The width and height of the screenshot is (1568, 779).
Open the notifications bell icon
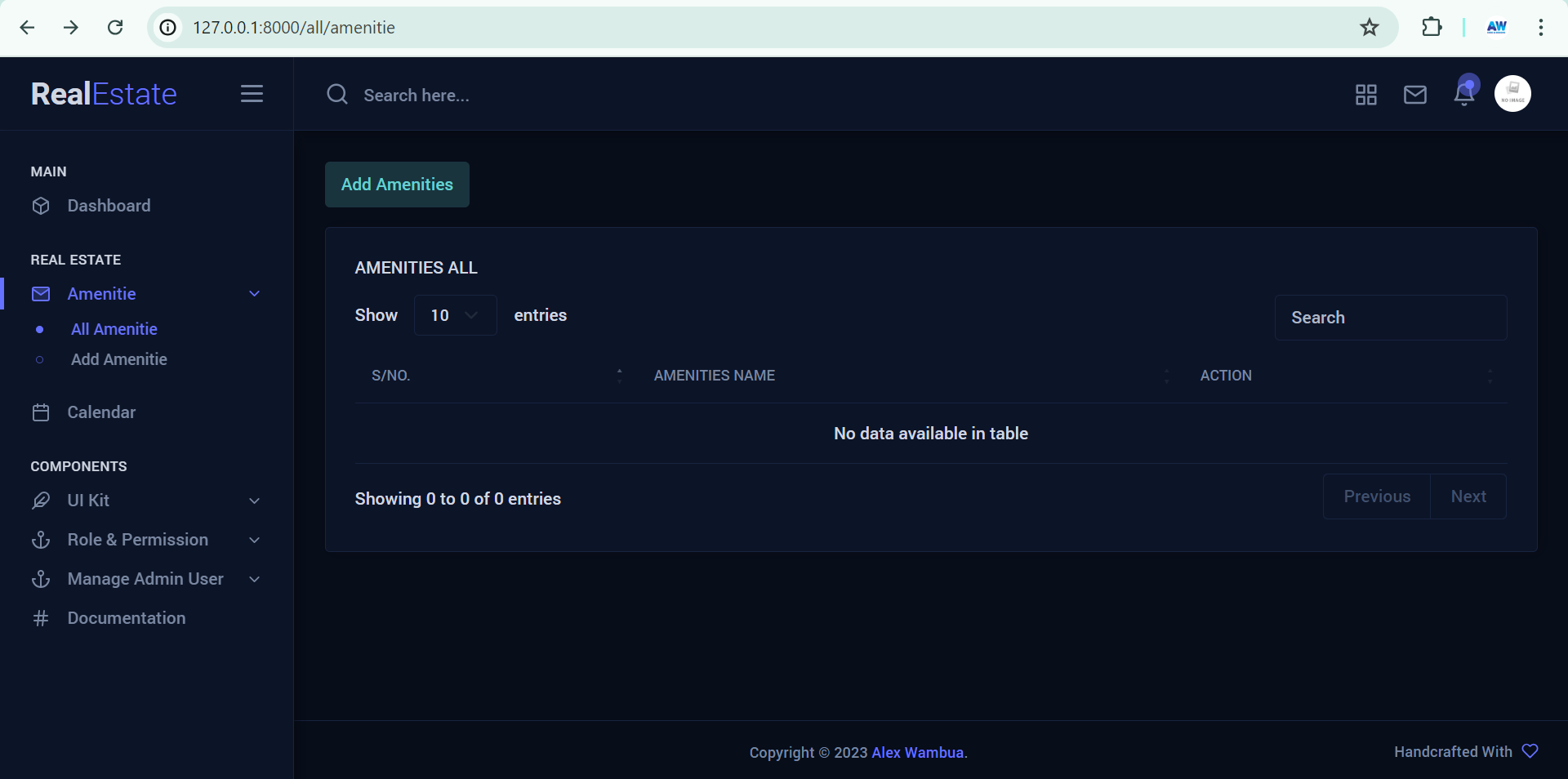click(x=1464, y=94)
